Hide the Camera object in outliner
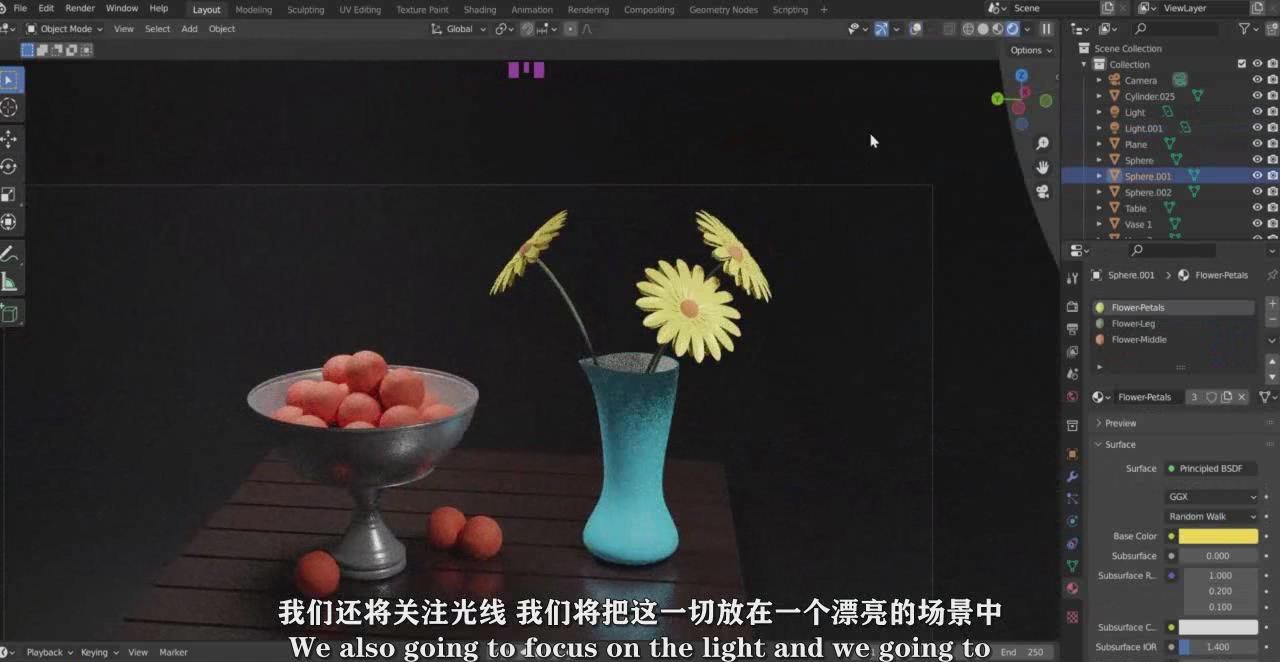 point(1257,80)
